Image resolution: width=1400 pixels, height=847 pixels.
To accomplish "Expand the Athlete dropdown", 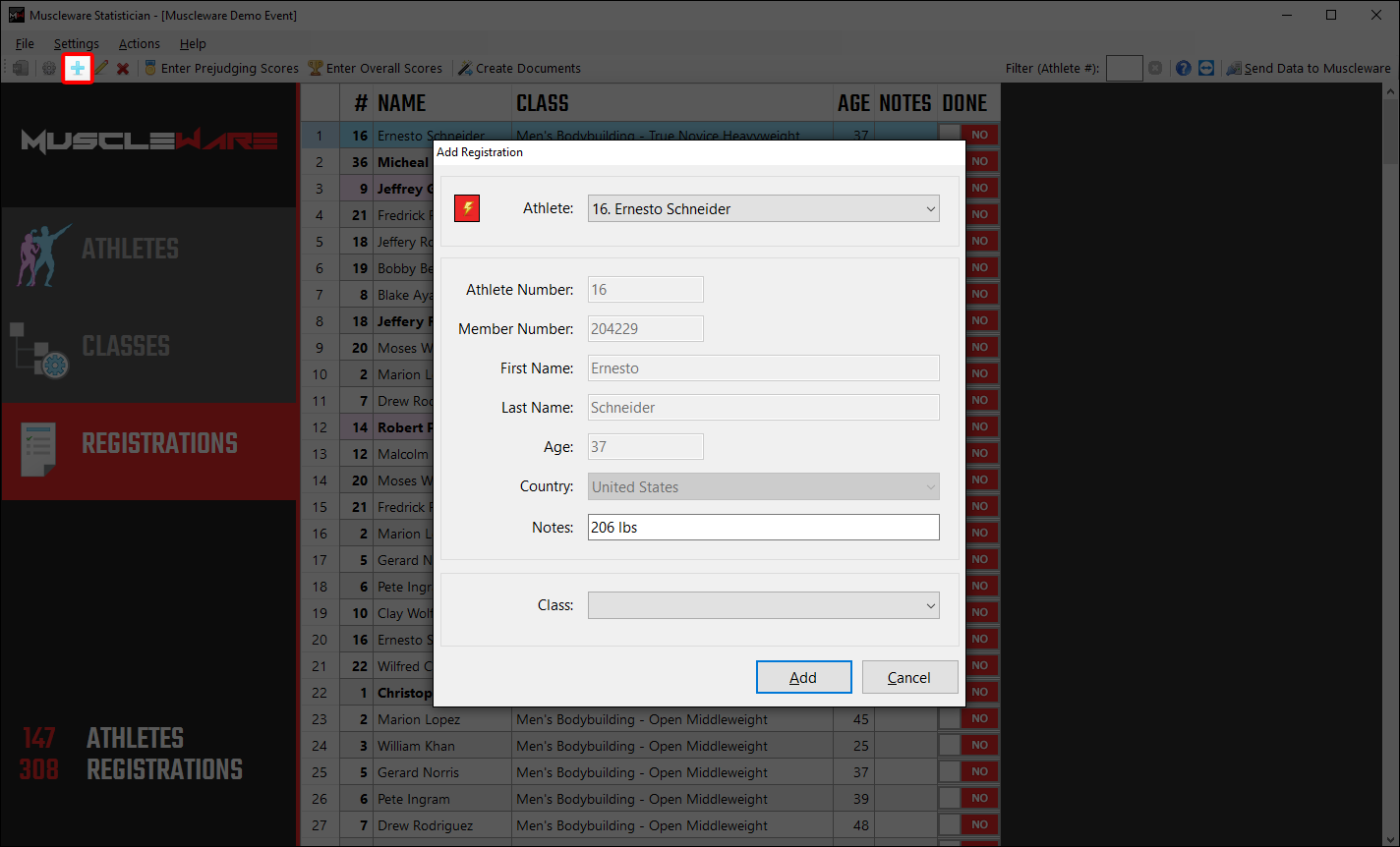I will 763,208.
